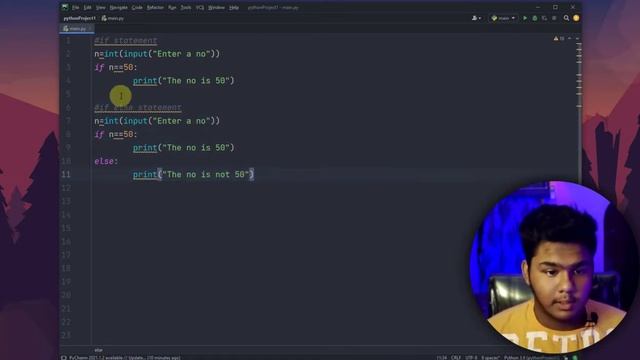
Task: Open the View menu
Action: click(100, 7)
